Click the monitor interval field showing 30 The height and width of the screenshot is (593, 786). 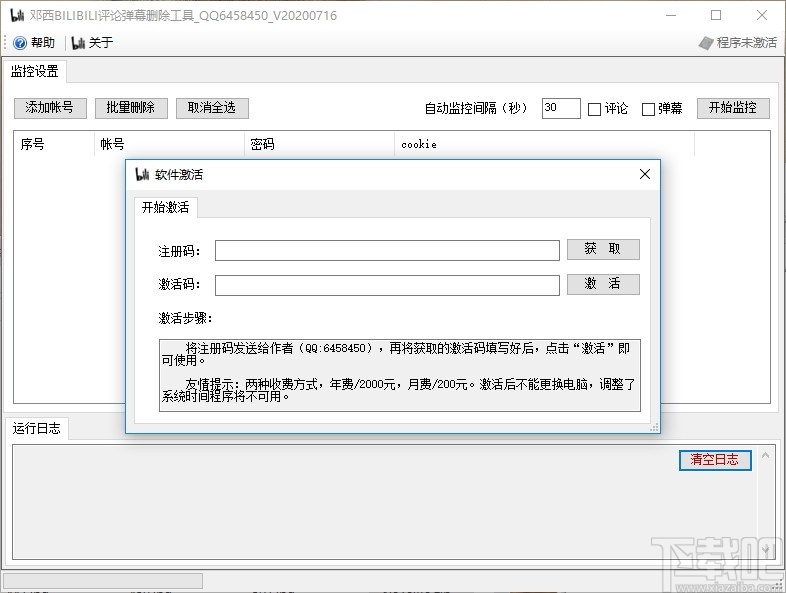click(561, 108)
